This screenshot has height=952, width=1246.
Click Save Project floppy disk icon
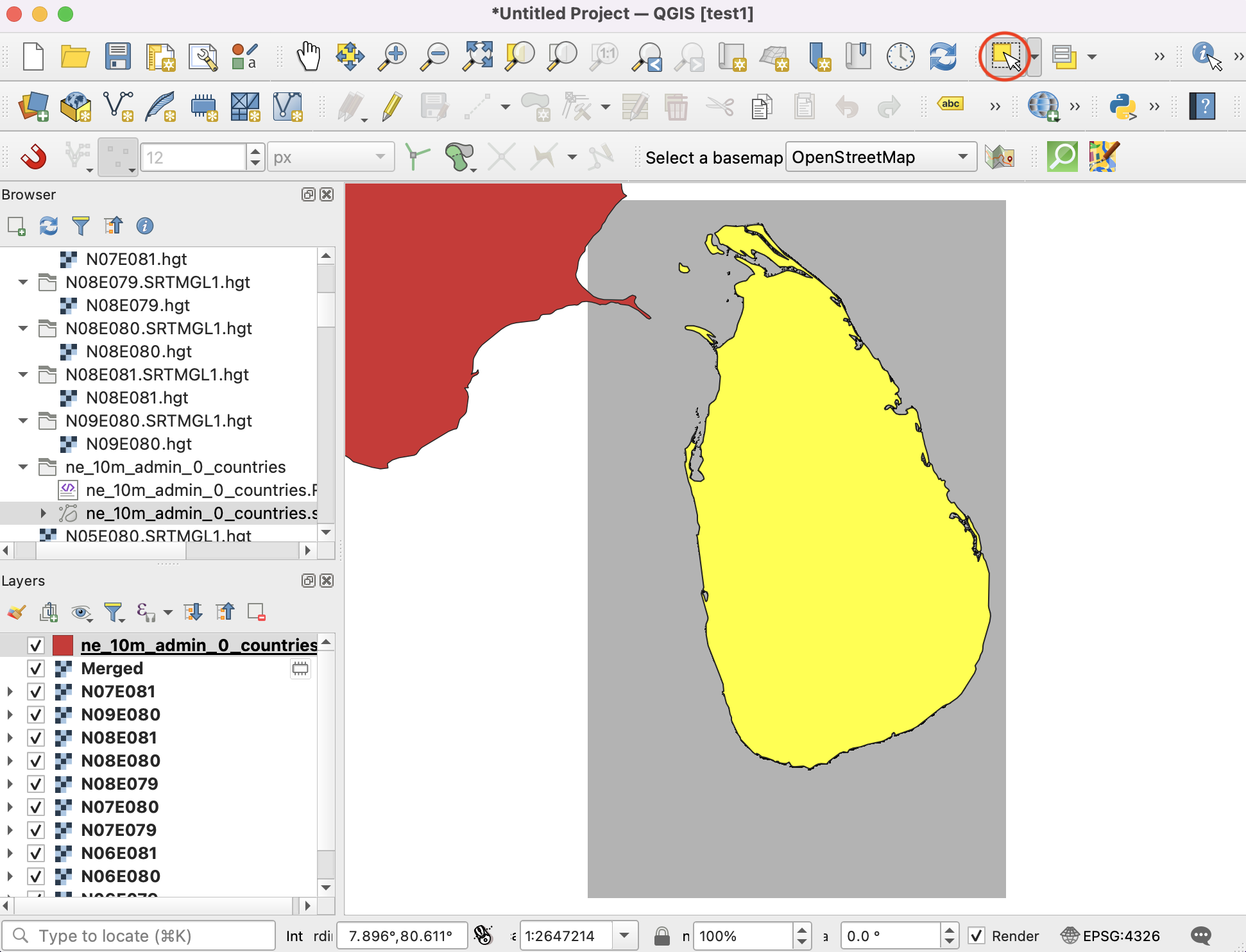click(117, 56)
